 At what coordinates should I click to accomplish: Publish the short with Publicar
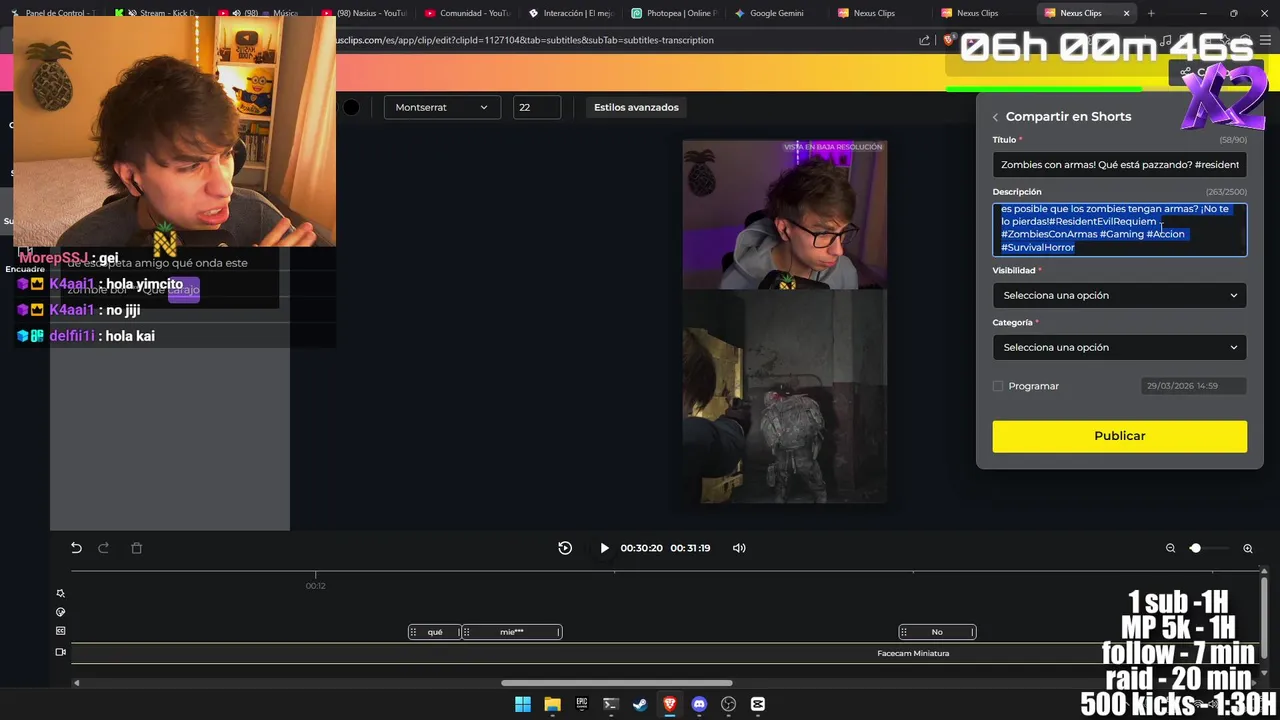[1119, 436]
